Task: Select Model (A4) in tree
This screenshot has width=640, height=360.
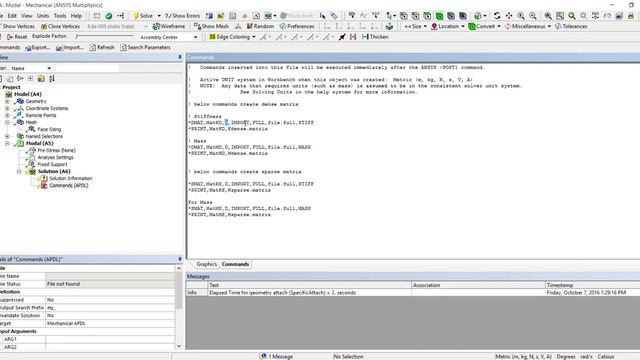Action: tap(28, 94)
